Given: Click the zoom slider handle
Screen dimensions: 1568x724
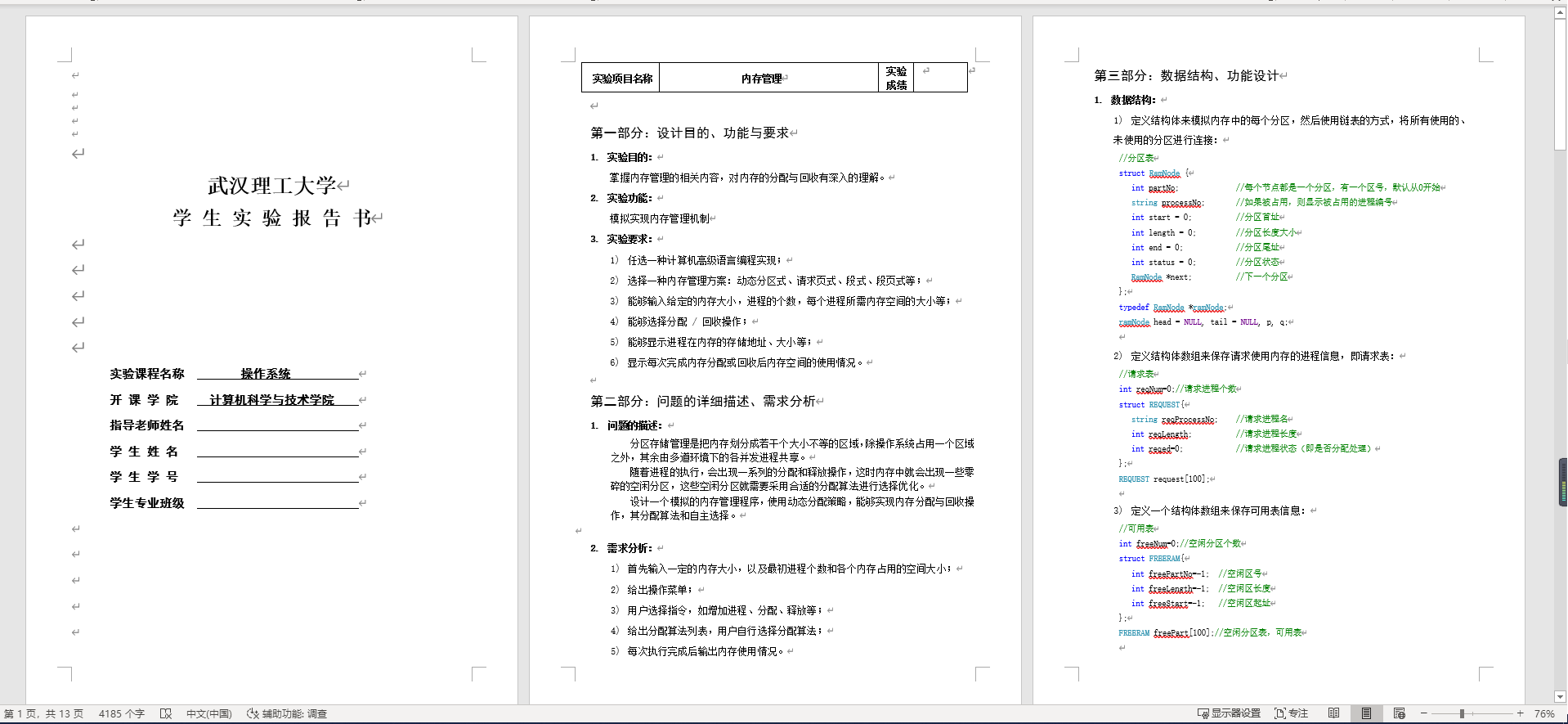Looking at the screenshot, I should (1462, 713).
